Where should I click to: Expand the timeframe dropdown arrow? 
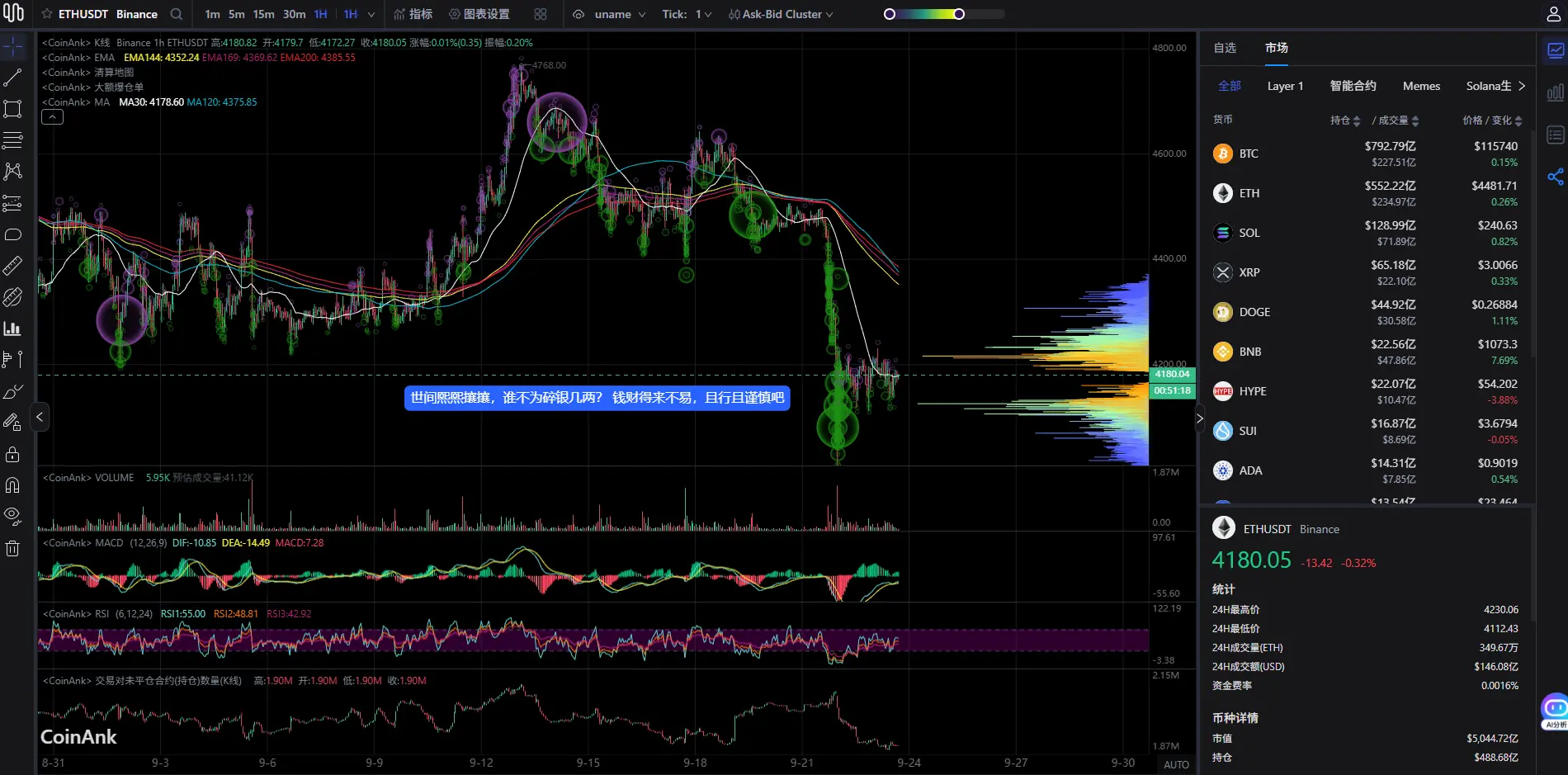(x=371, y=14)
